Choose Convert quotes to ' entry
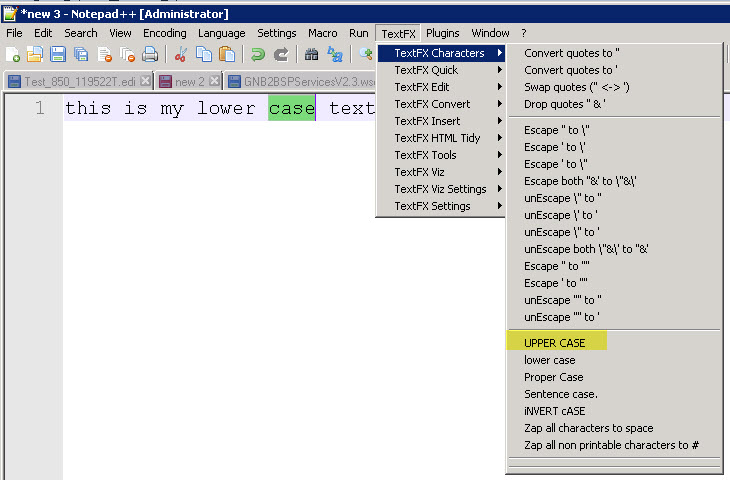The image size is (730, 480). 614,70
